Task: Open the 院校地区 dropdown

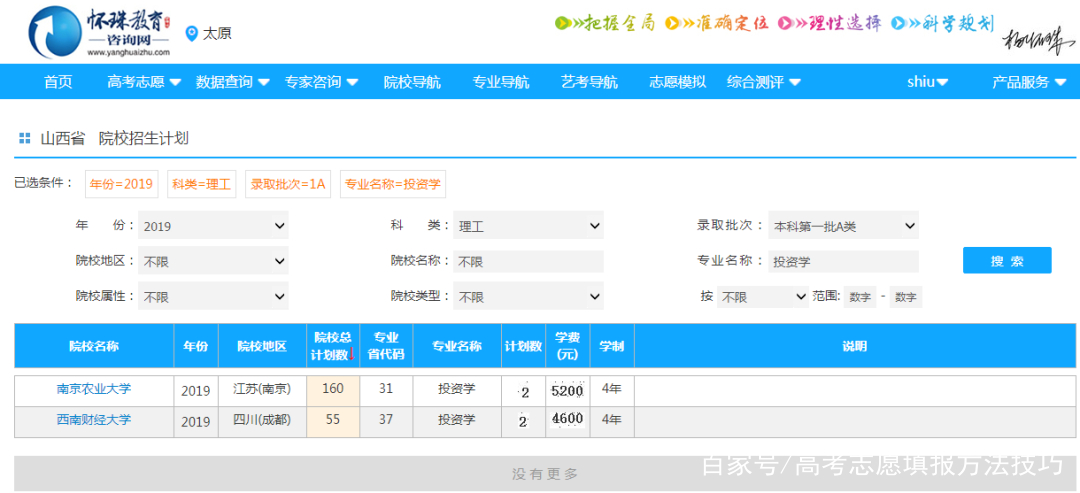Action: pos(213,261)
